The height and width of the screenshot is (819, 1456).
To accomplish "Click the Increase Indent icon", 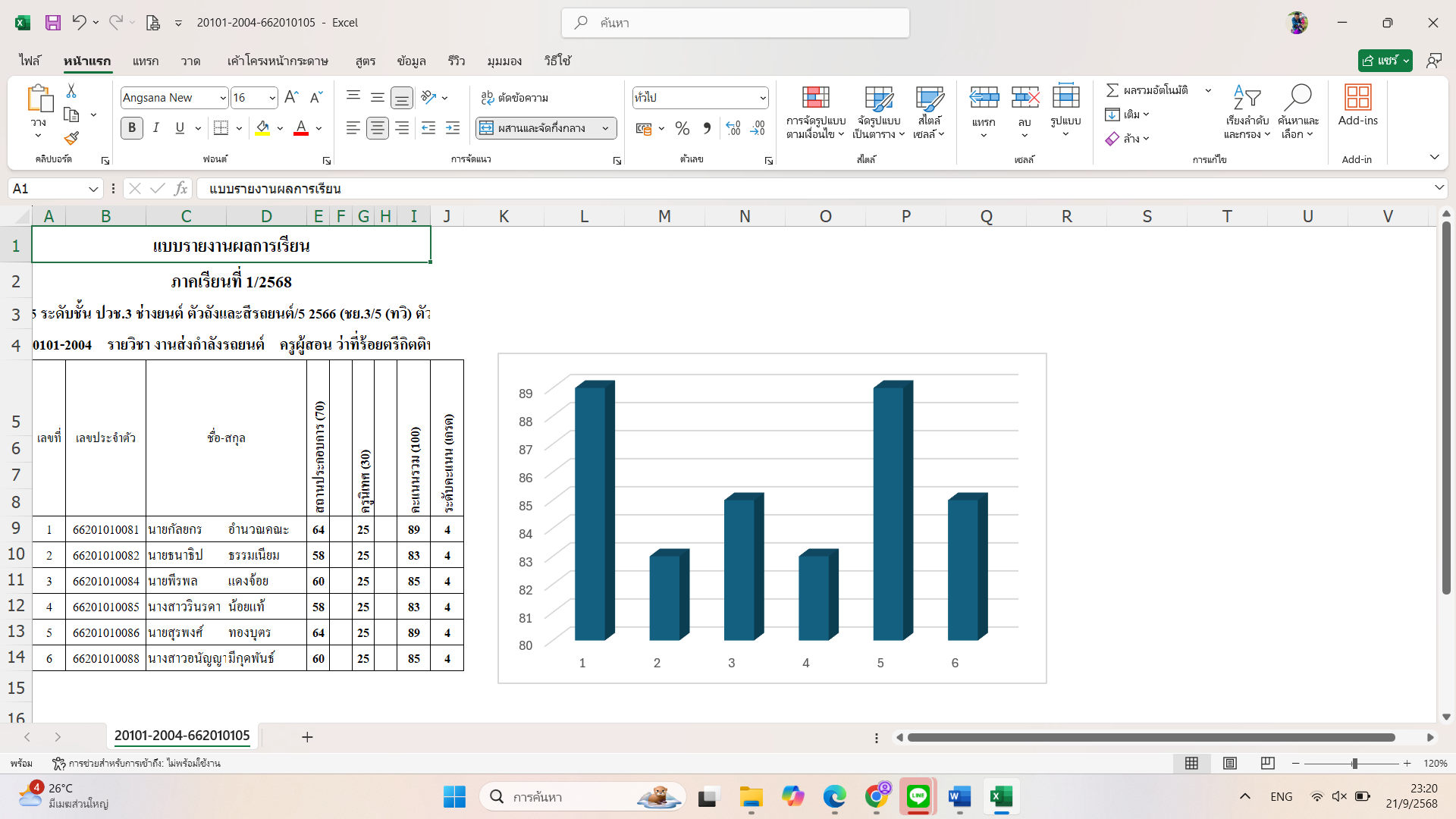I will 453,128.
